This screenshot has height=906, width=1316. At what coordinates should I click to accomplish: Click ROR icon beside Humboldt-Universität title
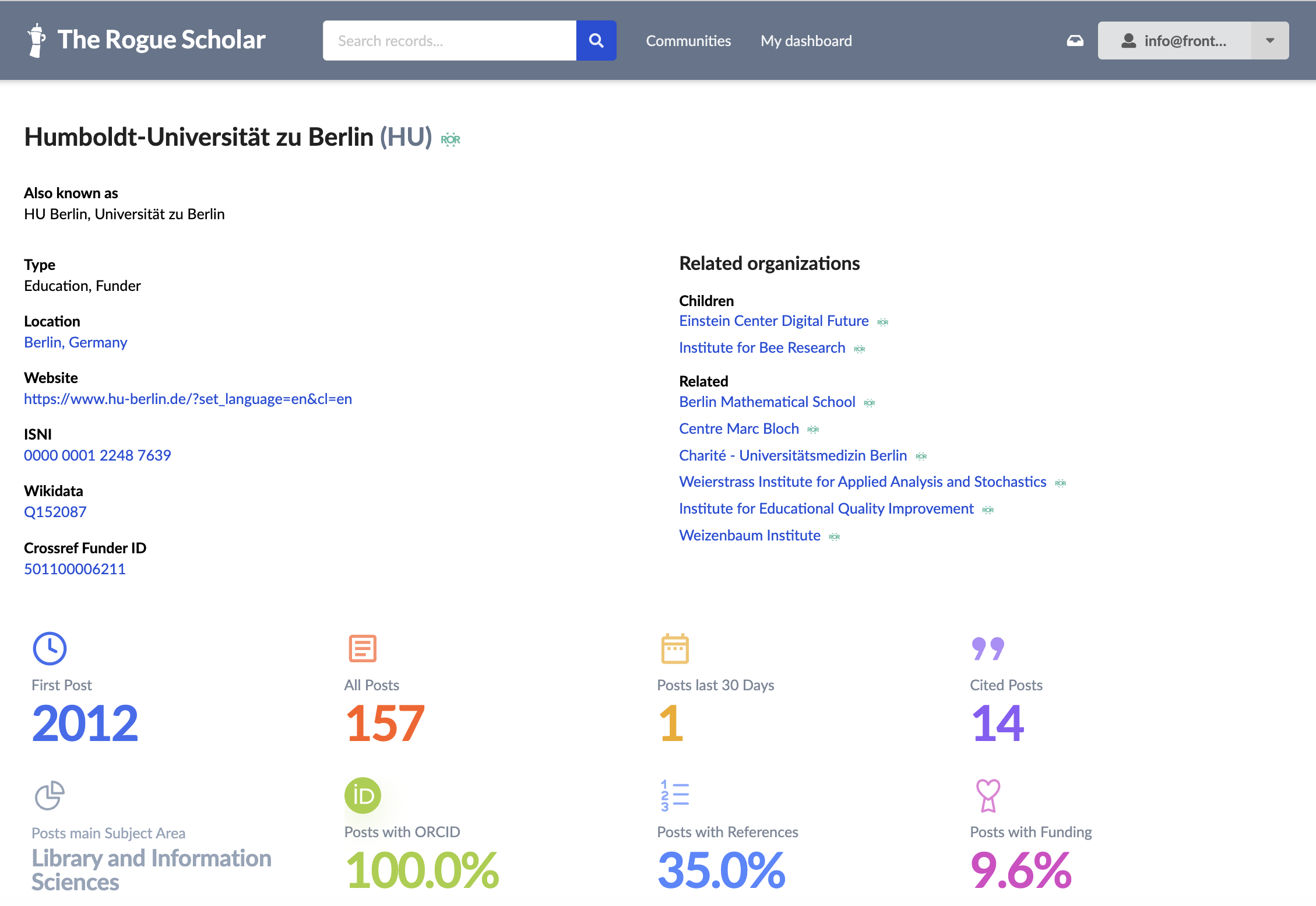(451, 139)
